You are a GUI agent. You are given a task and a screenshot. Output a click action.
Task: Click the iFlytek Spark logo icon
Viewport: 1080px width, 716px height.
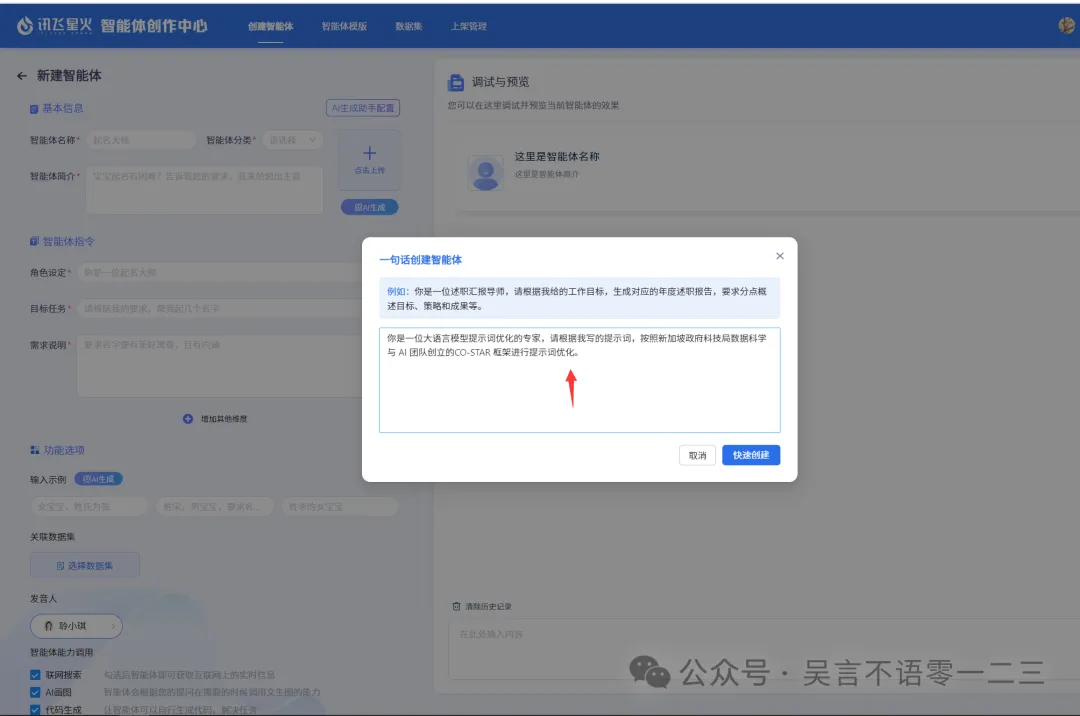[25, 26]
